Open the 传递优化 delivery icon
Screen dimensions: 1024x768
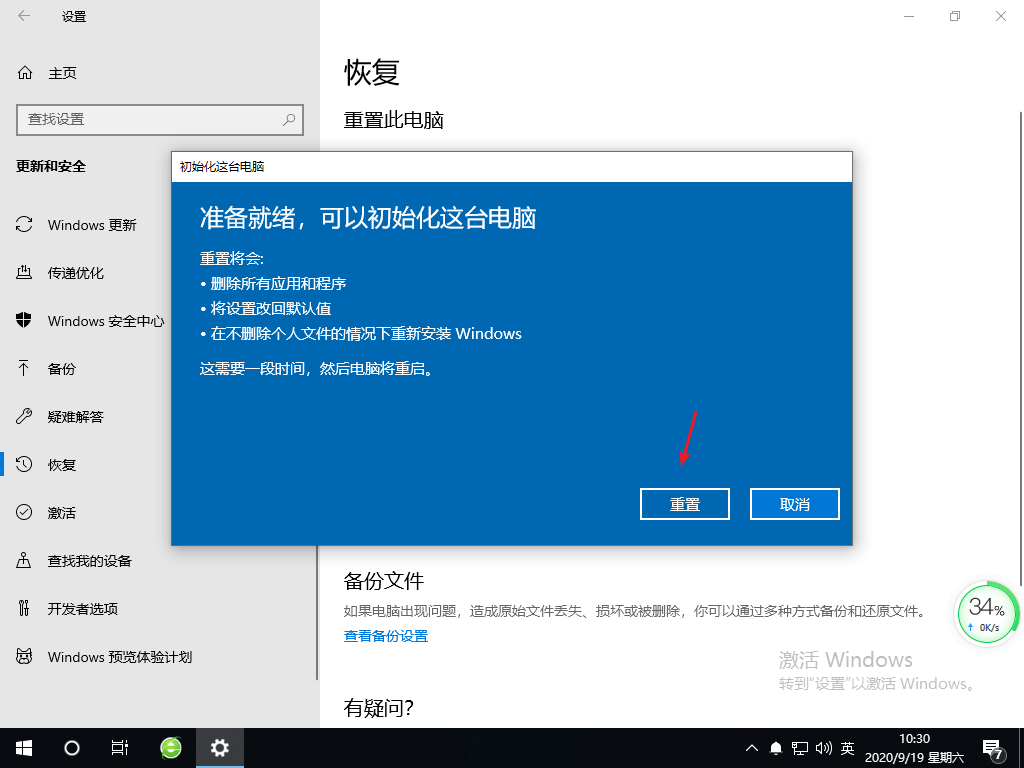25,273
